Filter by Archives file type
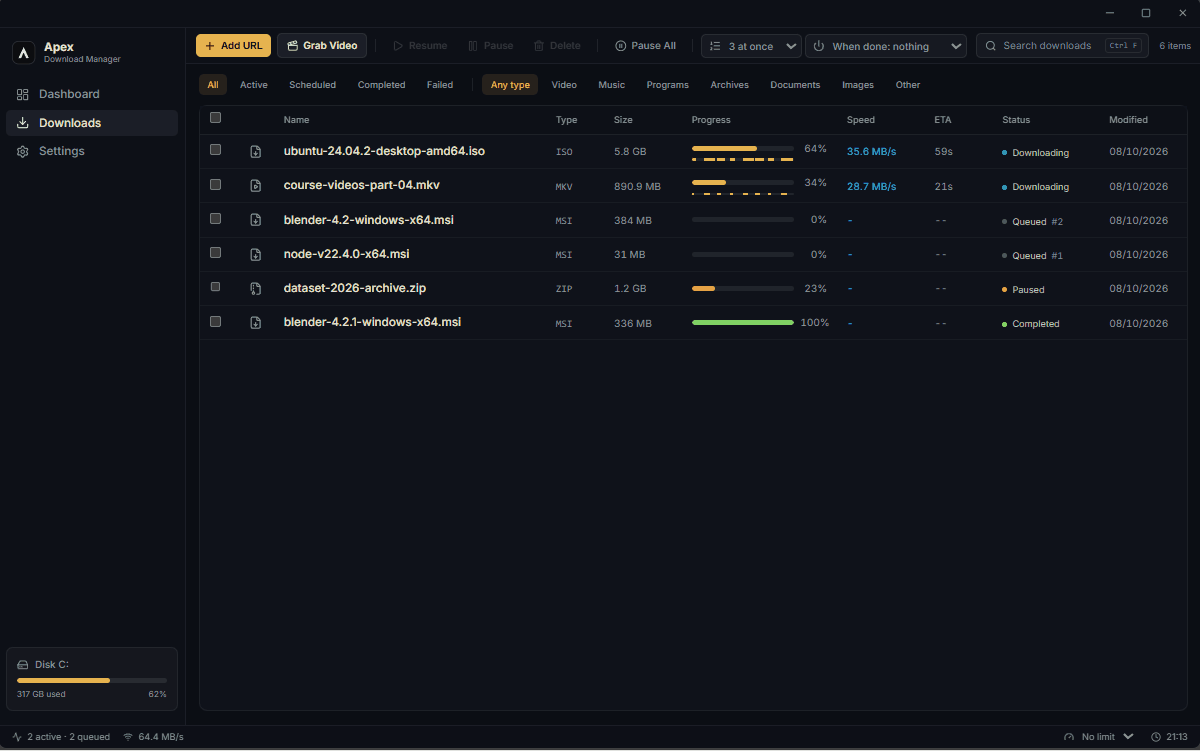 tap(730, 85)
